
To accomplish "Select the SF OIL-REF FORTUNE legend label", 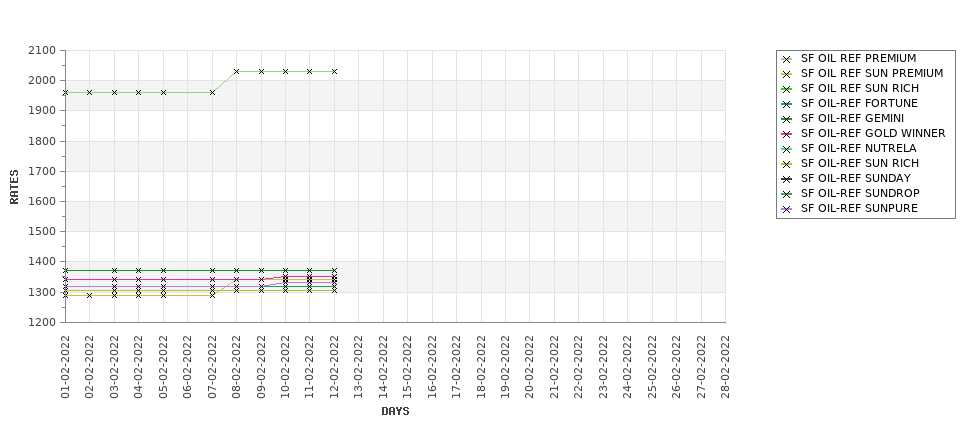I will (x=859, y=103).
